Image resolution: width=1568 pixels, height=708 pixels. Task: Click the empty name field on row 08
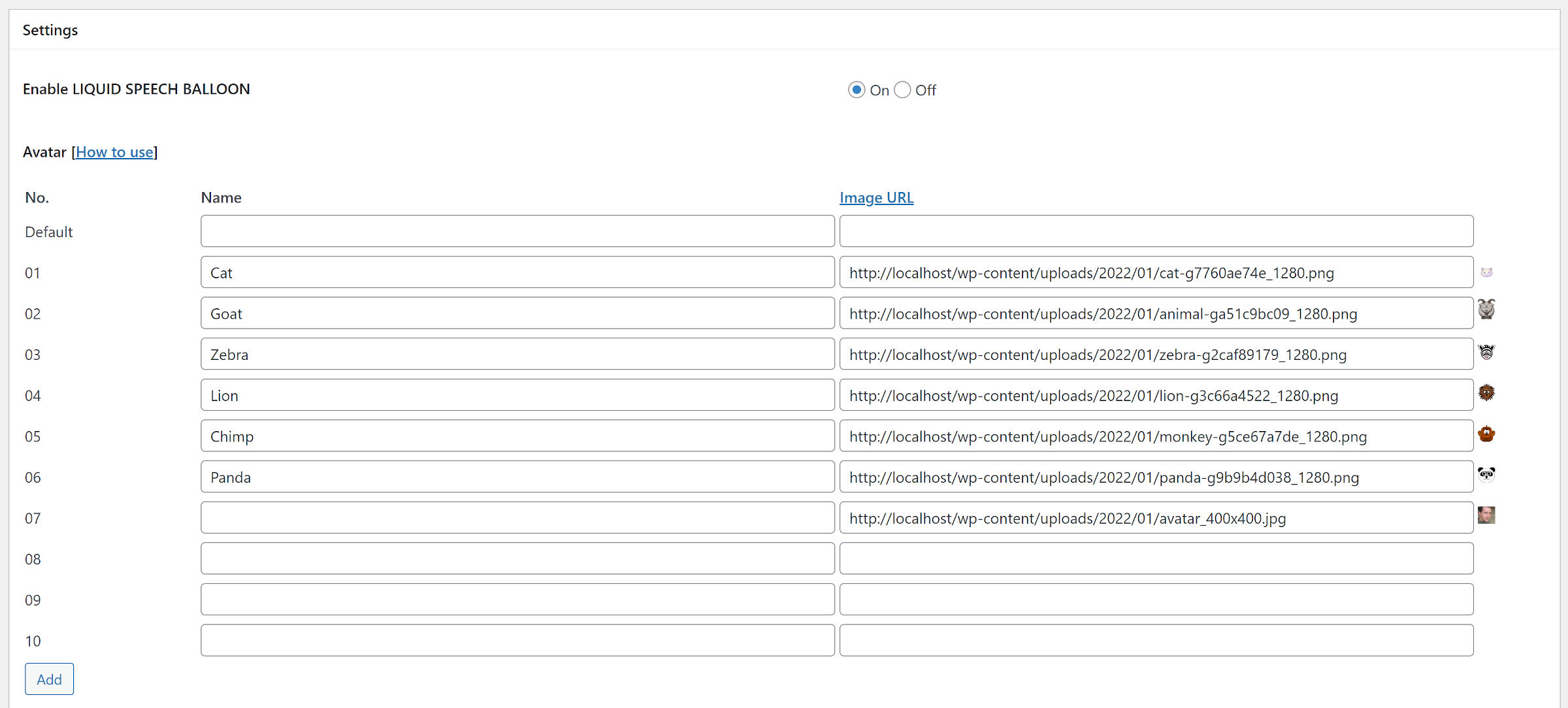[x=516, y=558]
